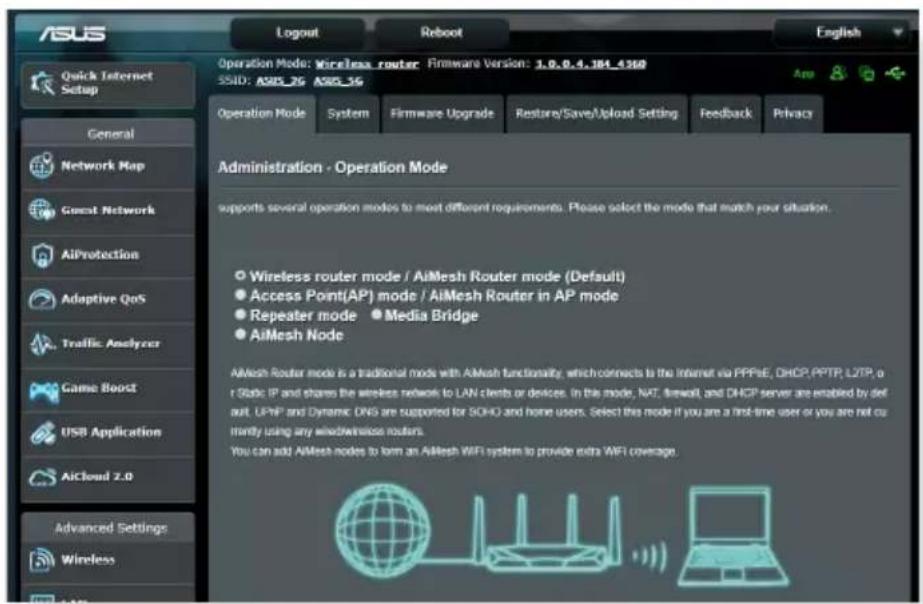Click the green App link

pyautogui.click(x=804, y=74)
